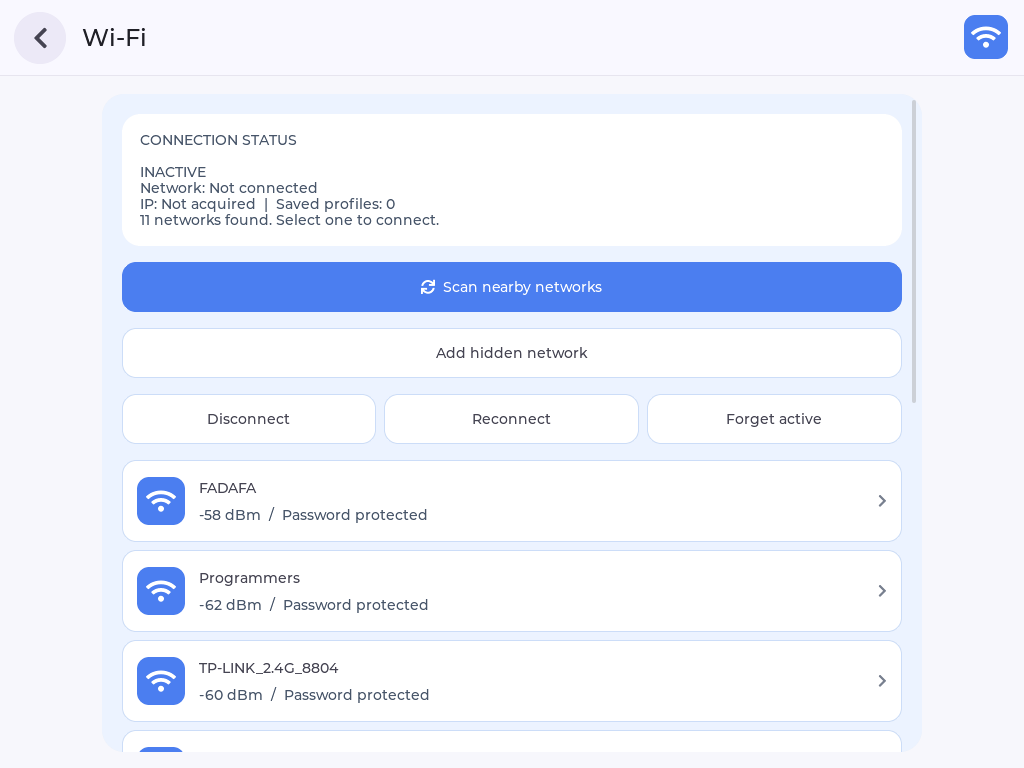
Task: Go back using the arrow icon
Action: point(40,38)
